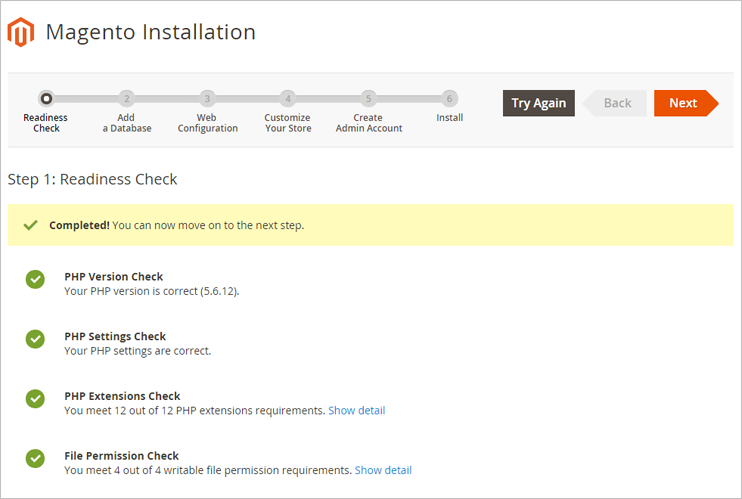Click the Magento logo icon
Screen dimensions: 742x499
pos(21,32)
